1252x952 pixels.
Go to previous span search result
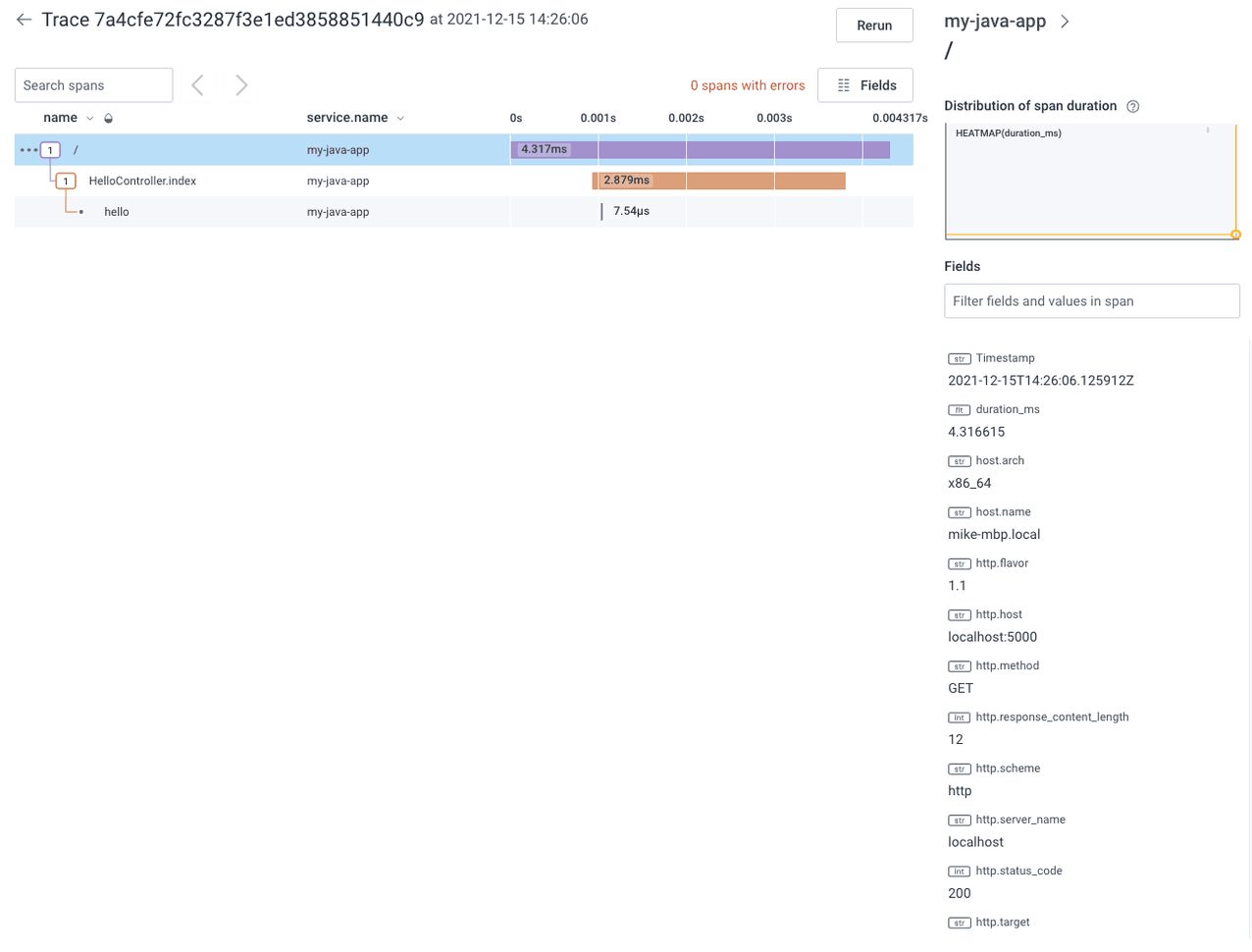tap(198, 85)
